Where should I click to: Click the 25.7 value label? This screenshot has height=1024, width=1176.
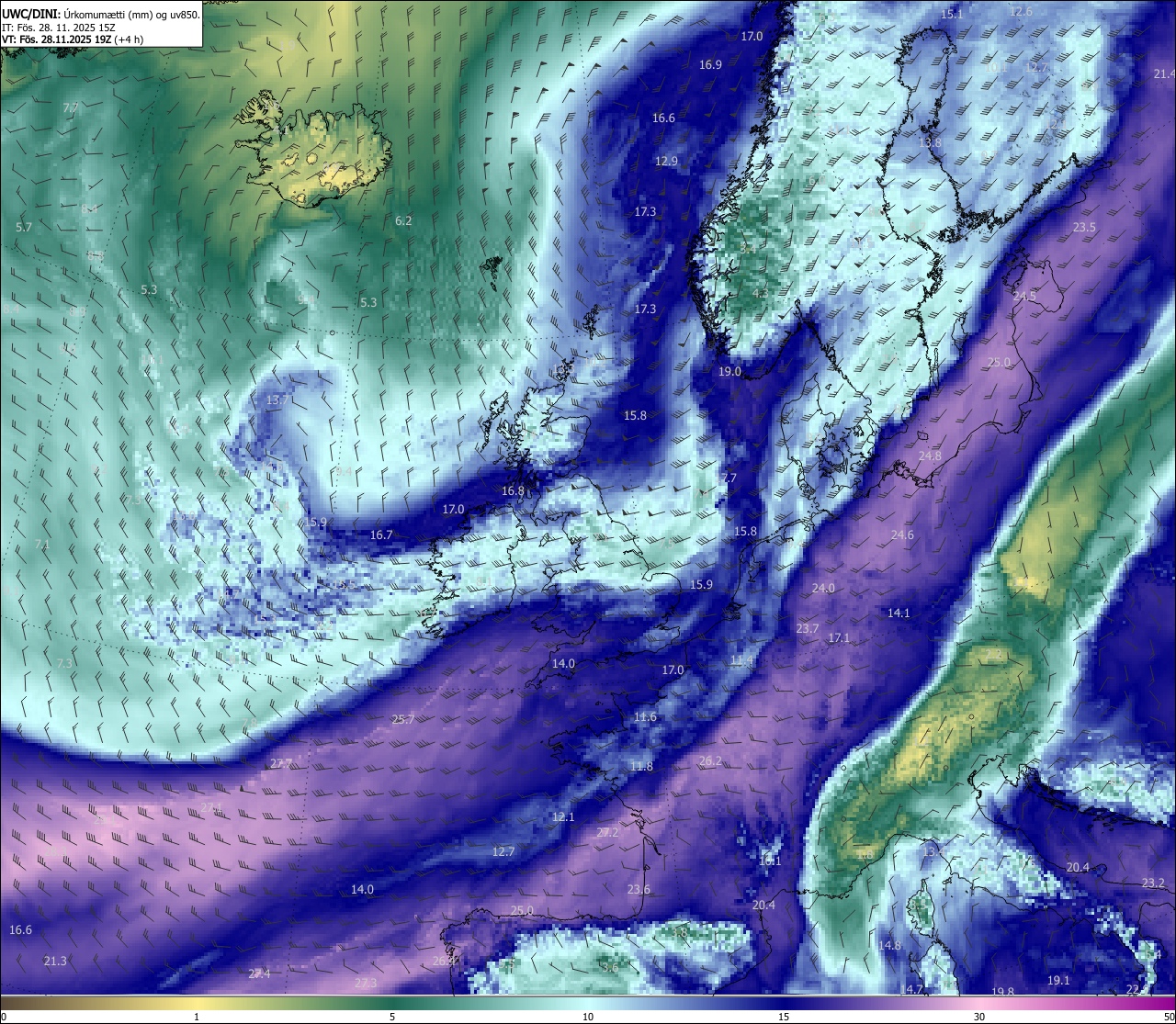[402, 718]
